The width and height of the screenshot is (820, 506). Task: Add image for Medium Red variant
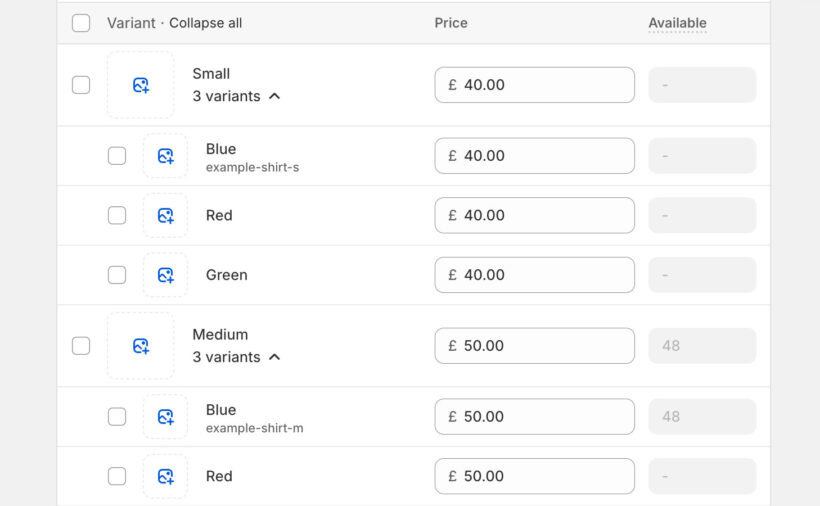pos(165,476)
